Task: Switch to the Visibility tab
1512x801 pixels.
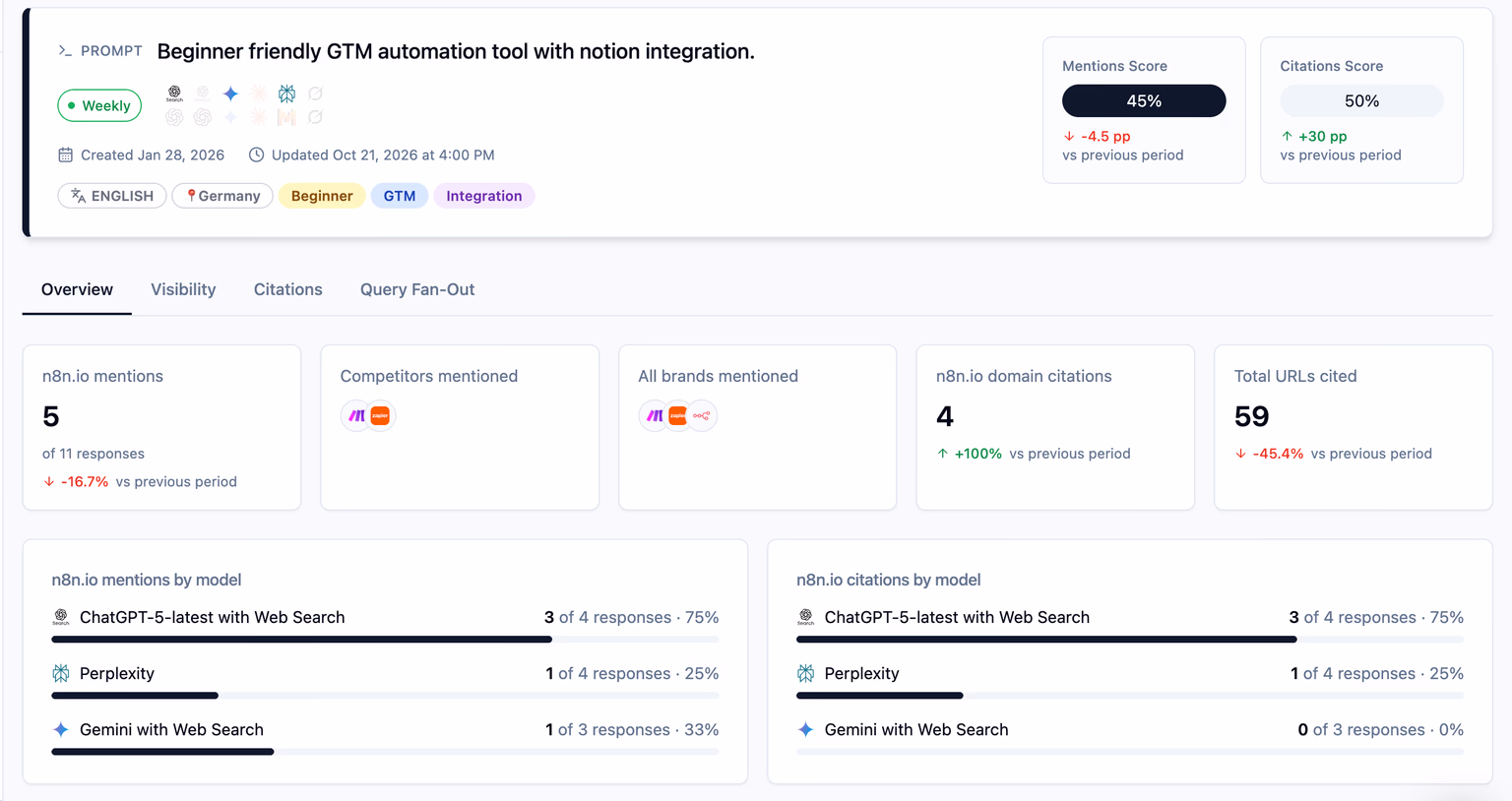Action: [183, 289]
